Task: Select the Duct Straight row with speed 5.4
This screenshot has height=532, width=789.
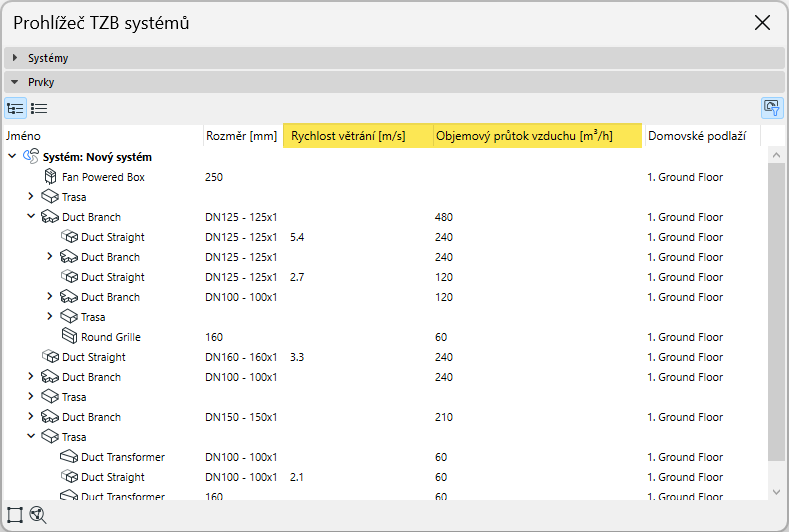Action: pyautogui.click(x=113, y=237)
